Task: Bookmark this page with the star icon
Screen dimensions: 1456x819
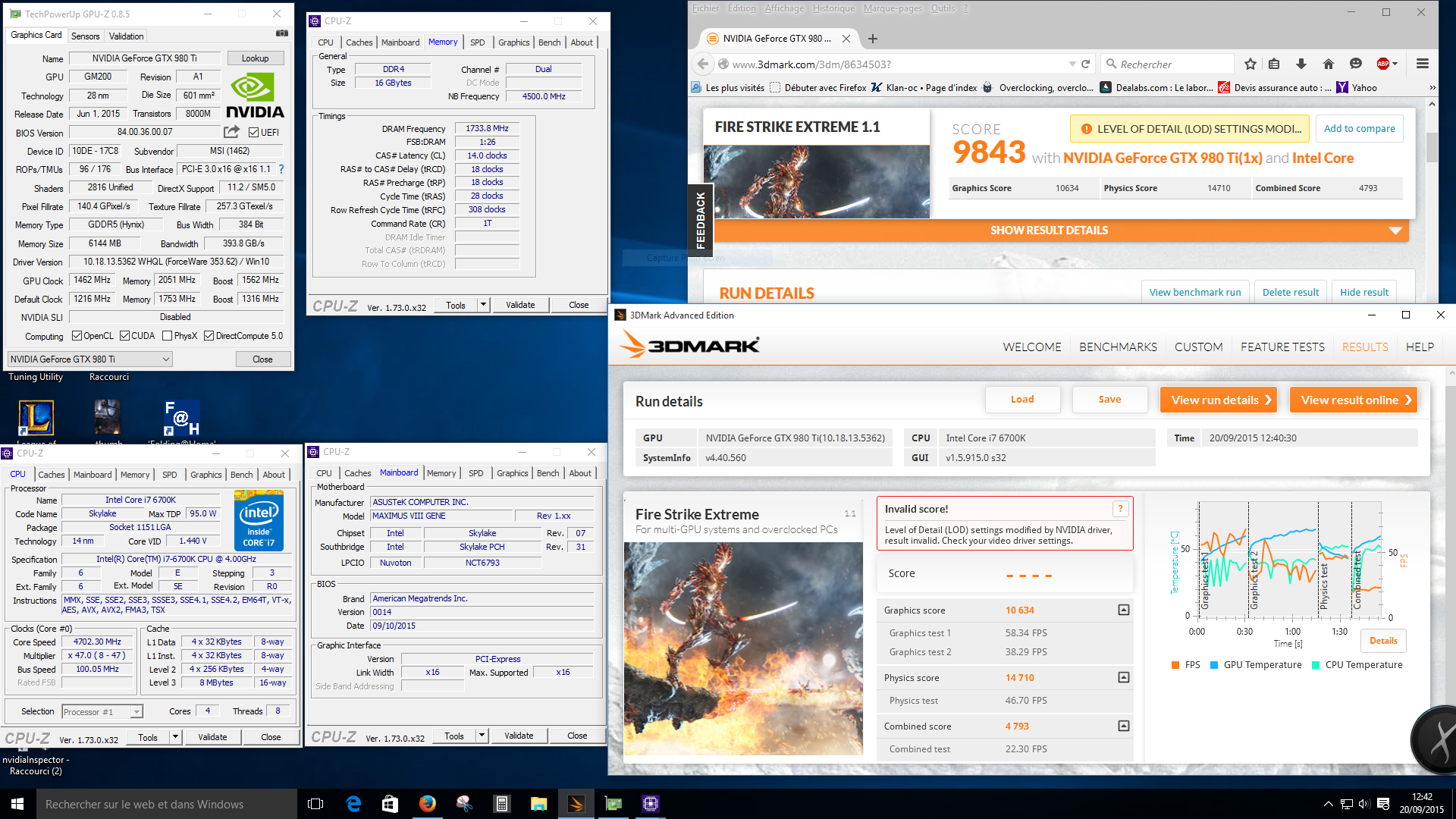Action: (x=1250, y=64)
